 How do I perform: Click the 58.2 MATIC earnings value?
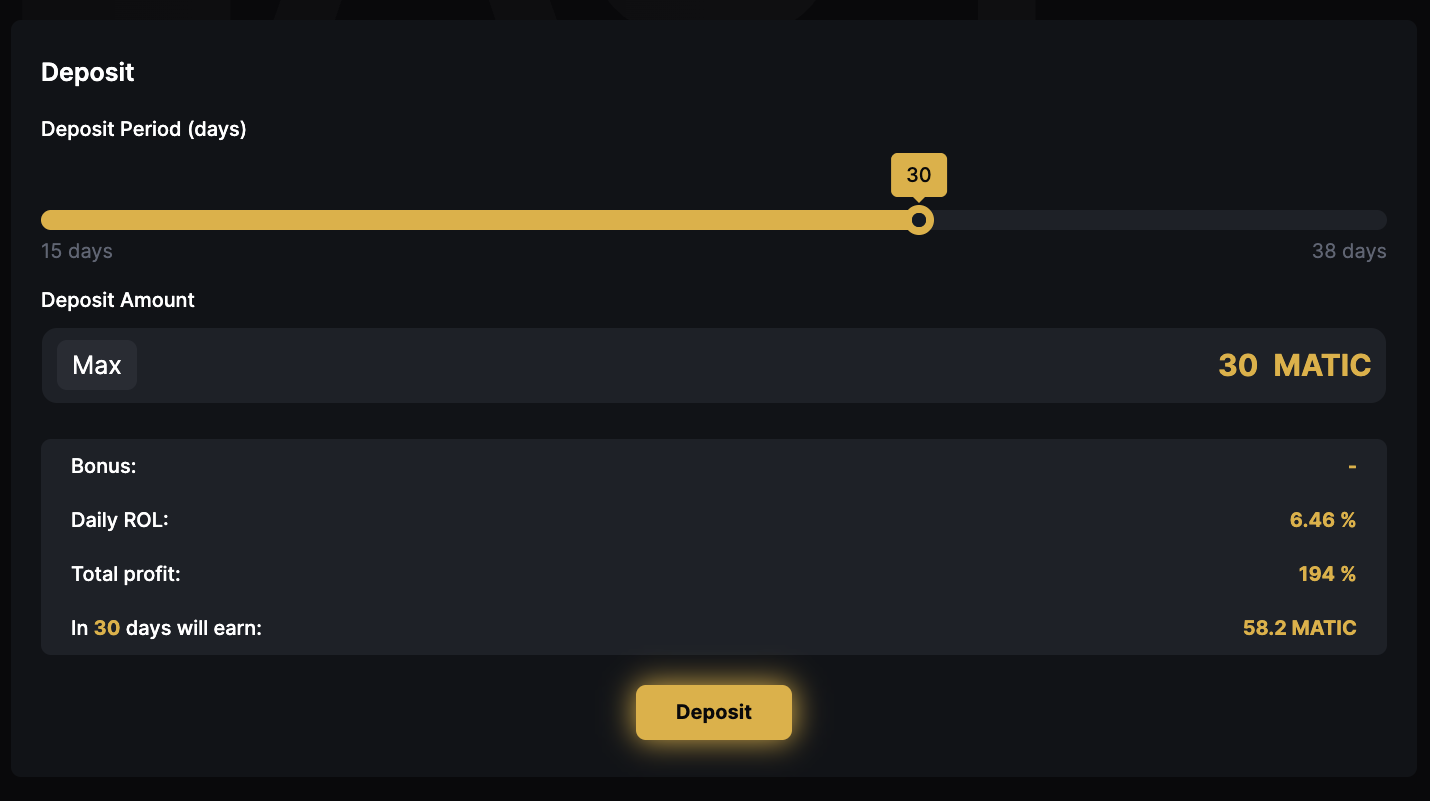1299,628
